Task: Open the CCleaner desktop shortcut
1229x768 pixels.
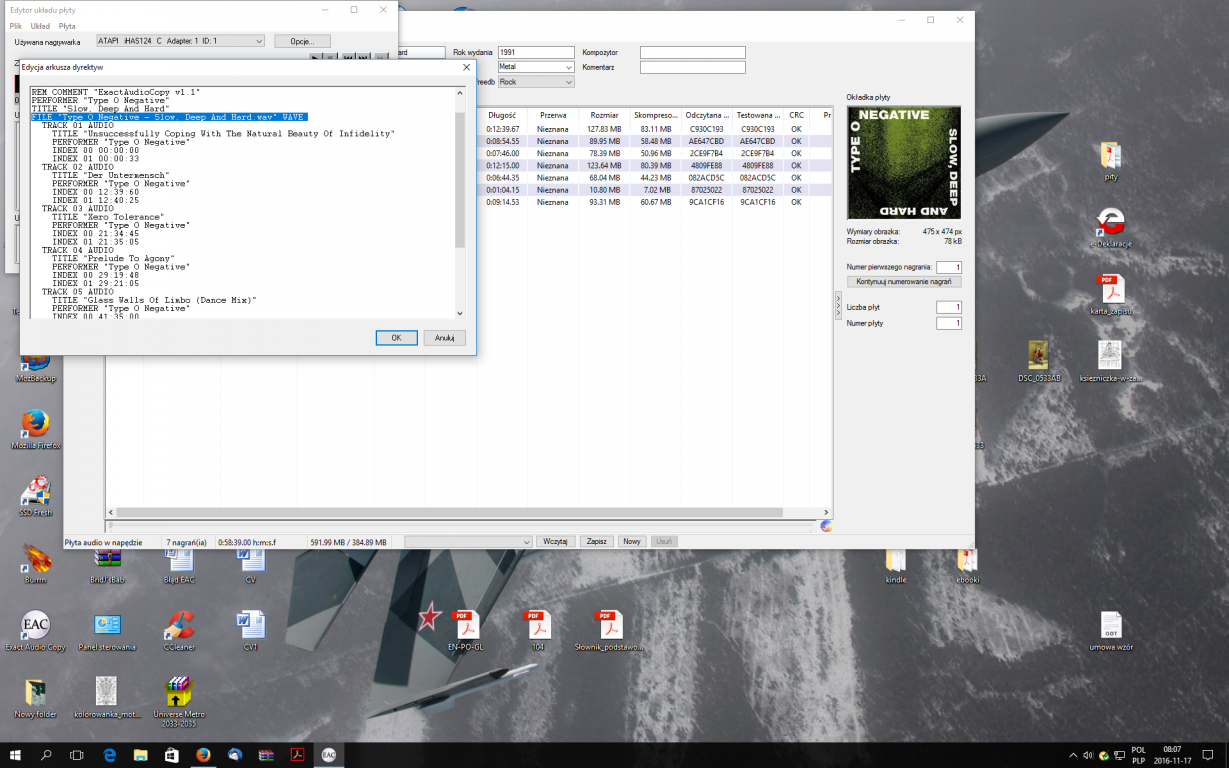Action: [179, 631]
